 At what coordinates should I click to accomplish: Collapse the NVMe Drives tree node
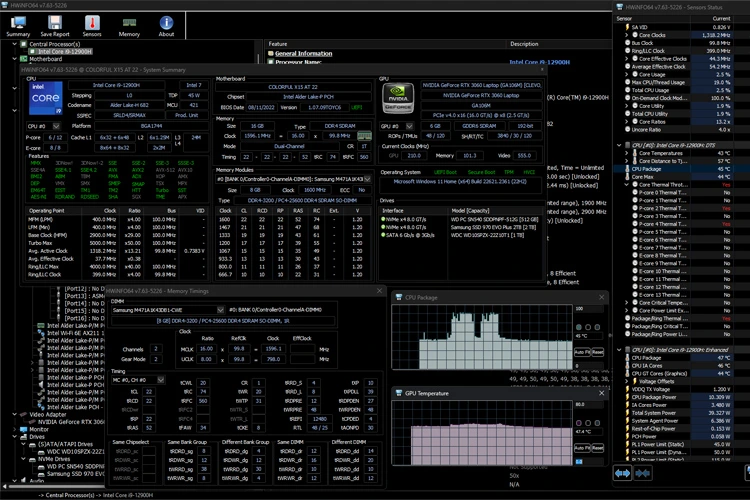[x=23, y=459]
